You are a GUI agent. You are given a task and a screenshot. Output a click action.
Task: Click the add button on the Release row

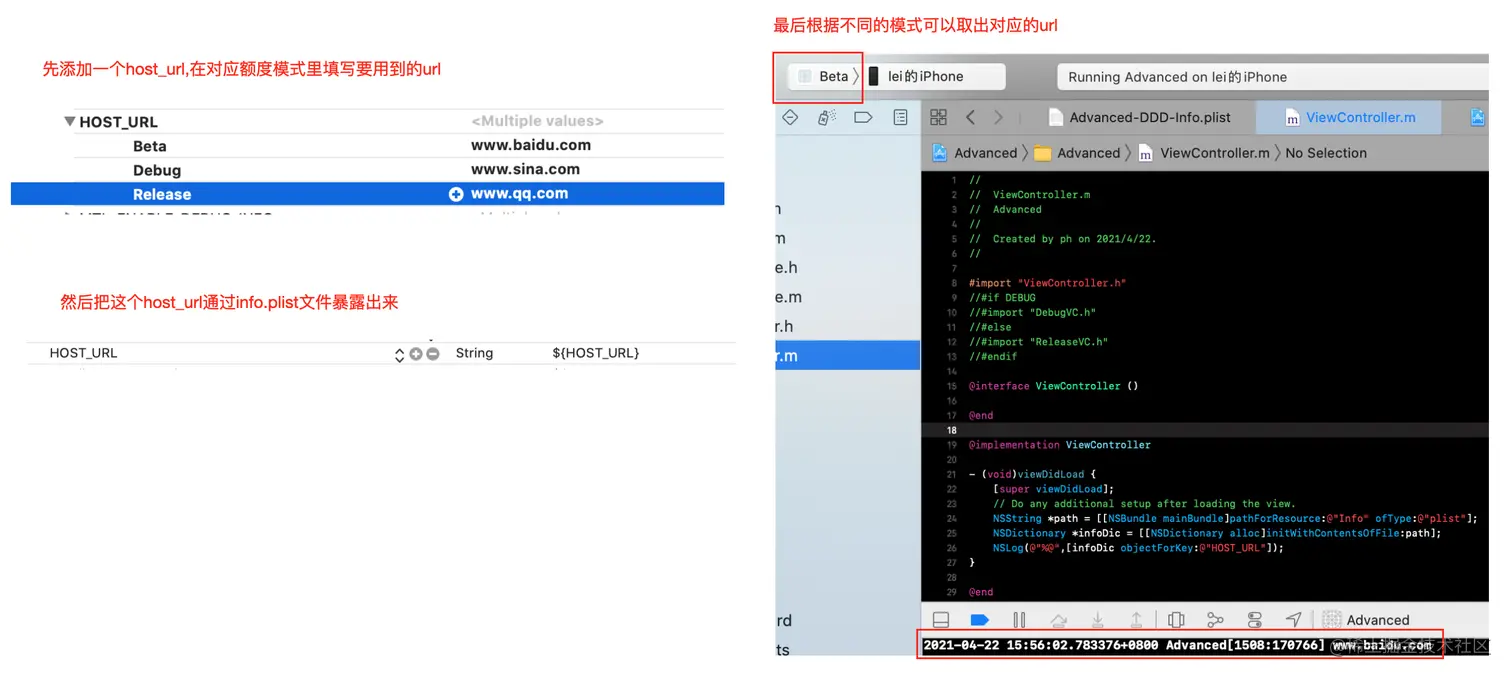[x=456, y=194]
